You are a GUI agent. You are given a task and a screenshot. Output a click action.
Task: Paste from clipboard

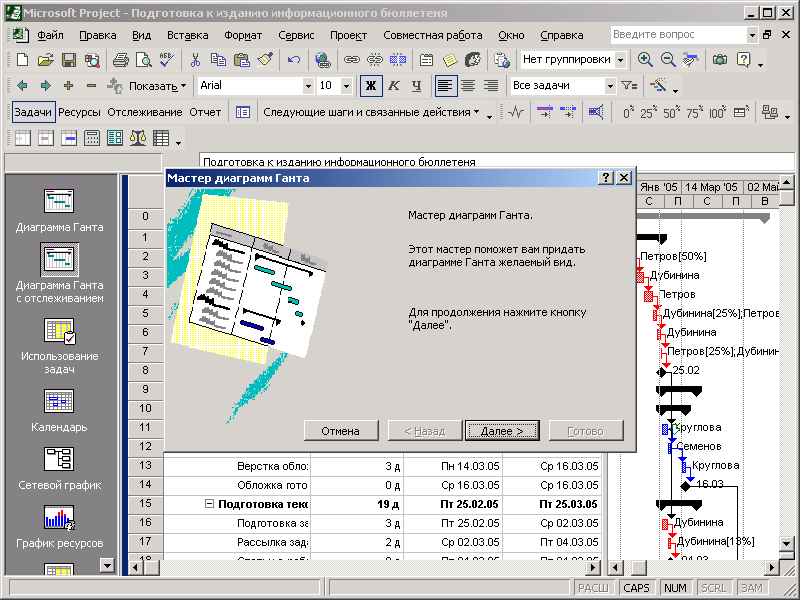[x=241, y=60]
